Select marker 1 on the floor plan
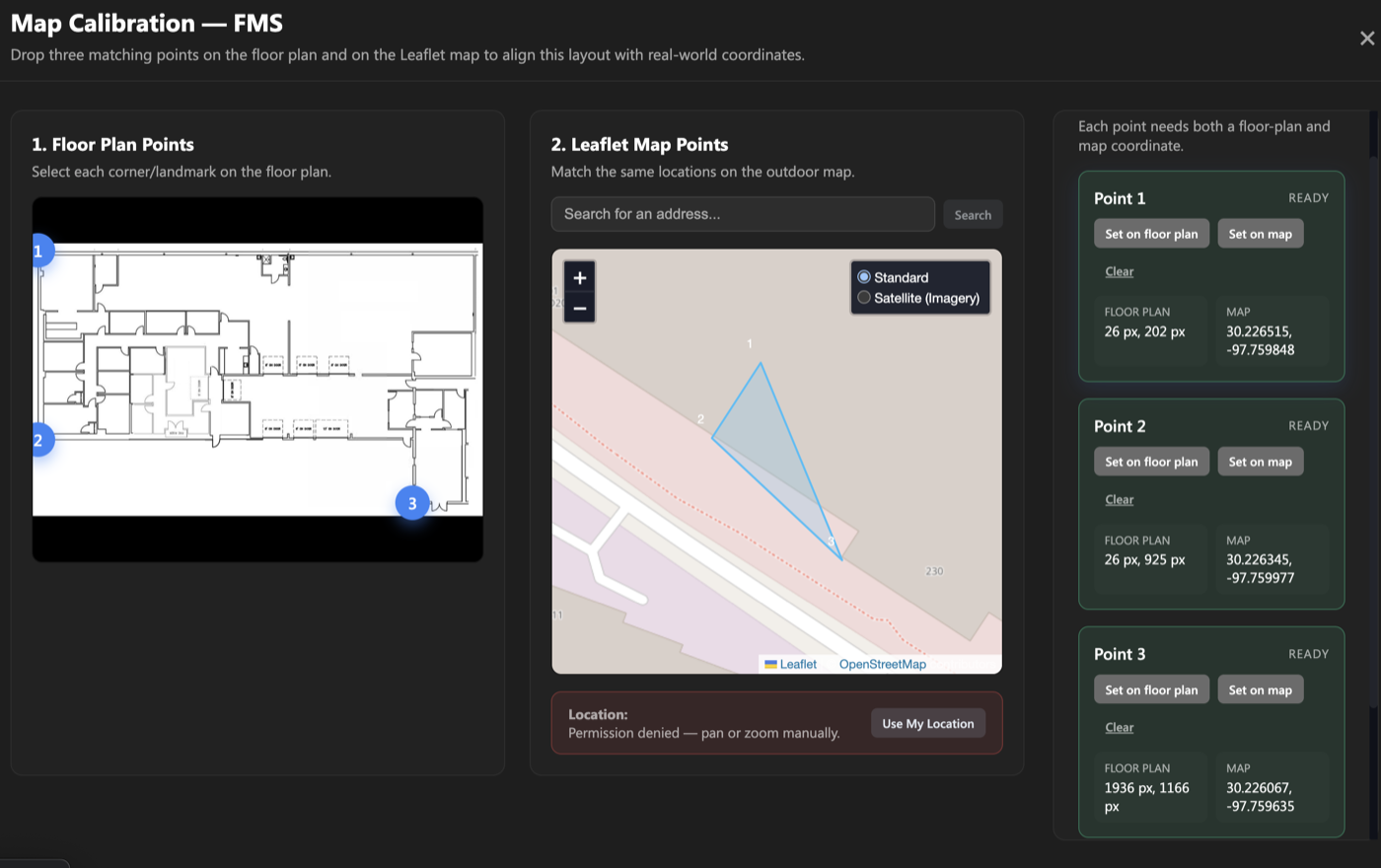The image size is (1381, 868). 40,251
